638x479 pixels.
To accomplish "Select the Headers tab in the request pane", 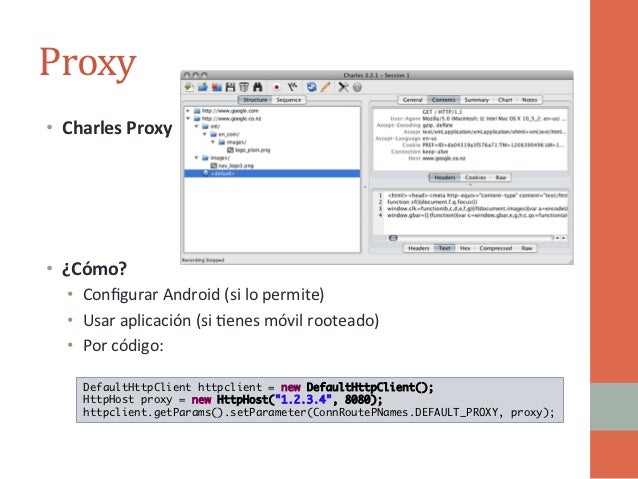I will coord(445,177).
